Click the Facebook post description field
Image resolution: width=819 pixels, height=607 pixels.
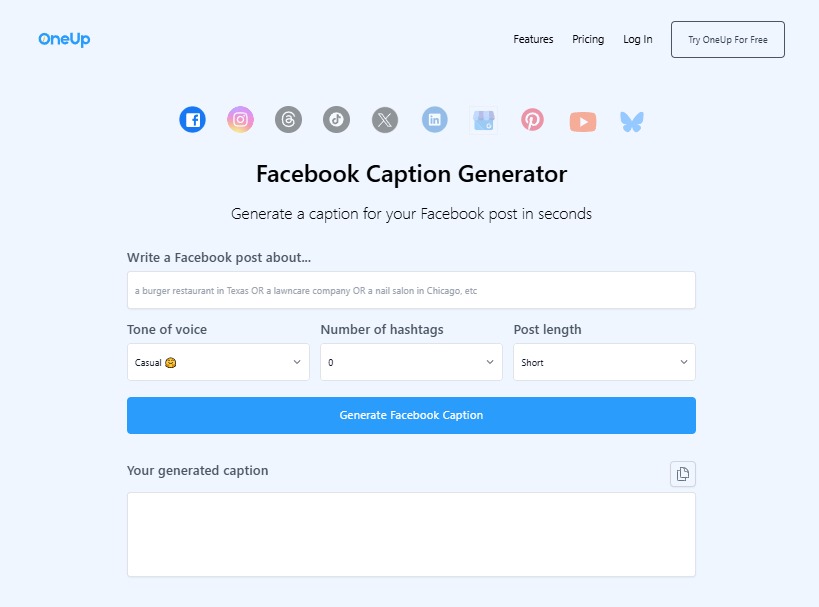410,290
